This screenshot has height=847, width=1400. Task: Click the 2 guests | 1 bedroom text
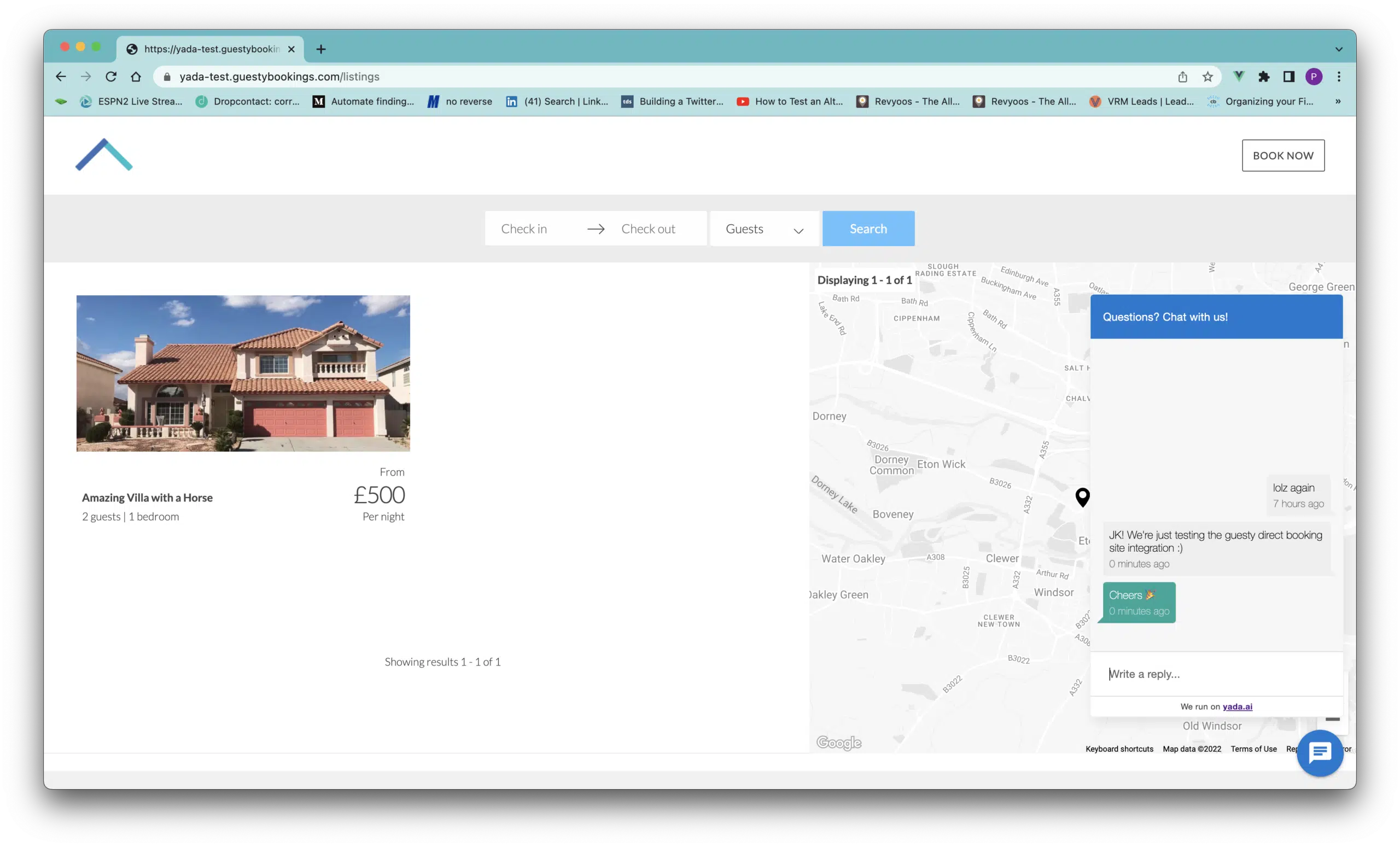click(130, 516)
